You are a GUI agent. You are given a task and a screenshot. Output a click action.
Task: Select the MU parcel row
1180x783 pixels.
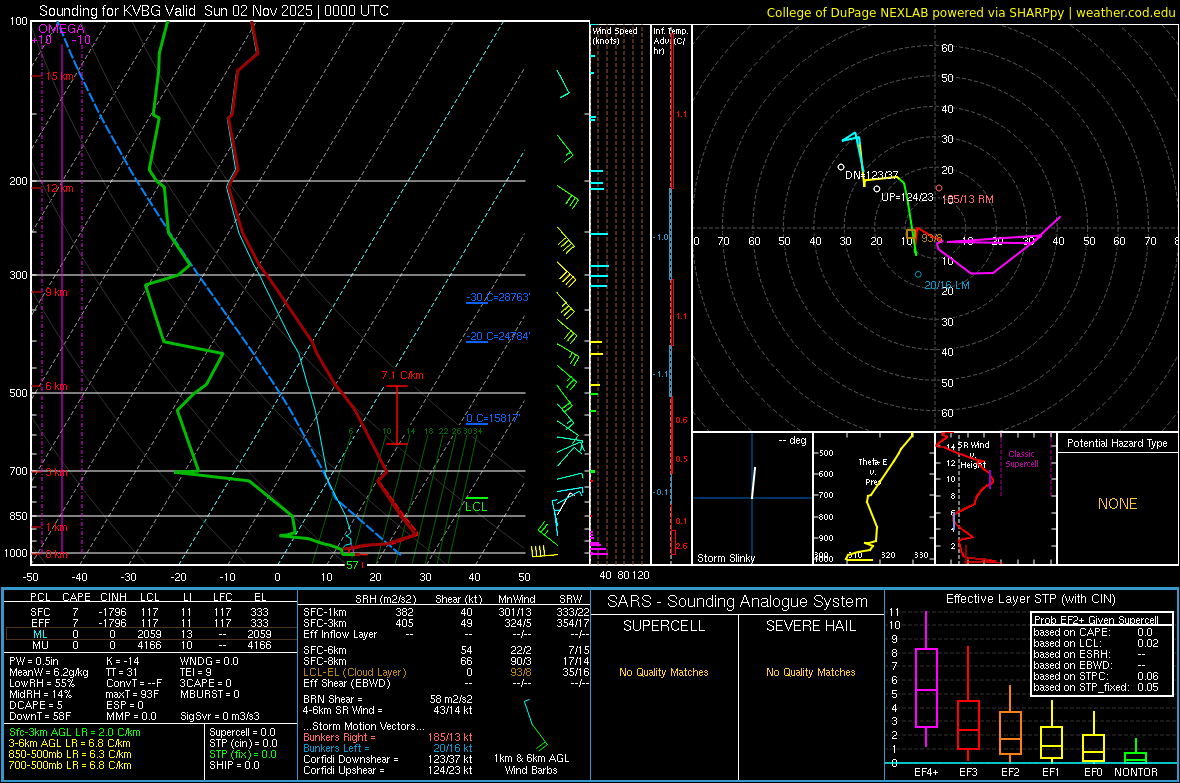151,645
